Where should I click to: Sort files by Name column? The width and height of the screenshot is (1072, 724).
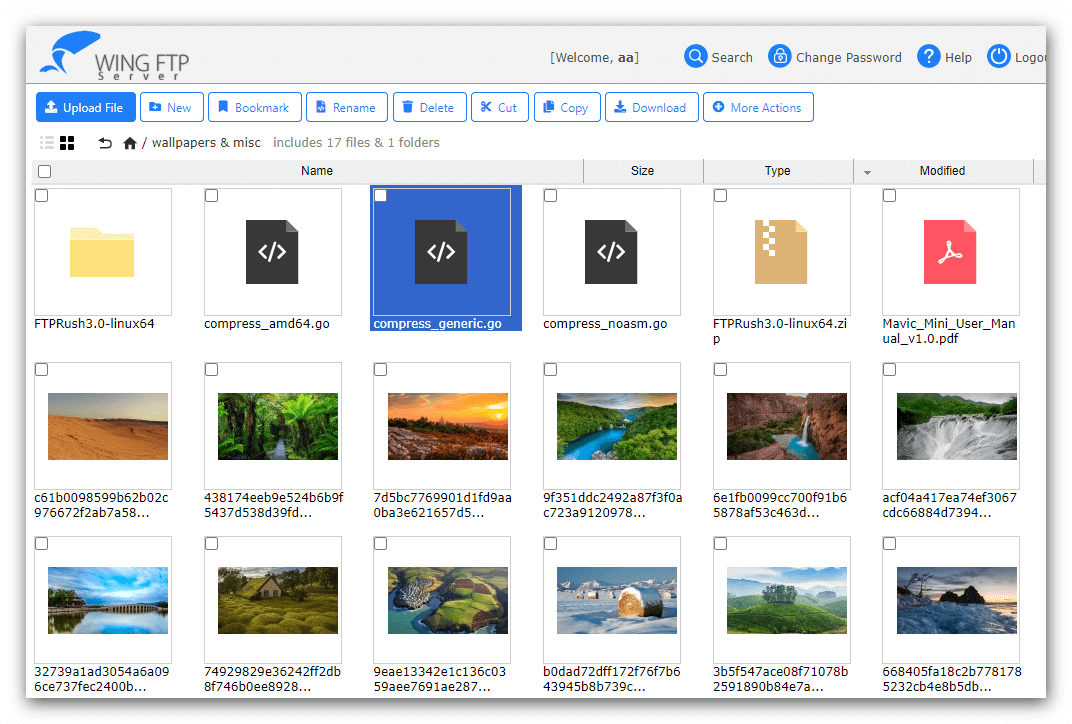pyautogui.click(x=317, y=171)
